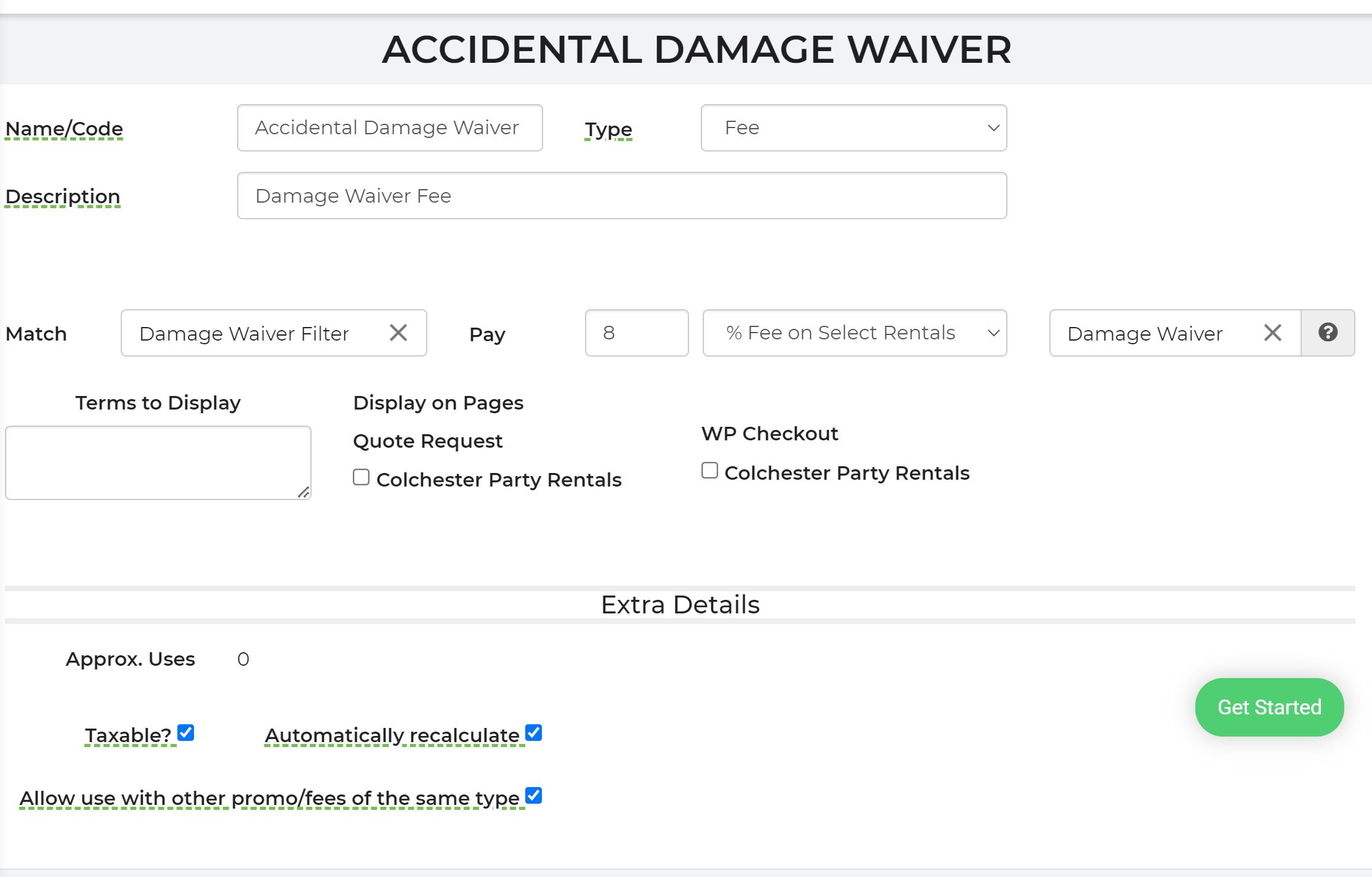Toggle the Taxable checkbox

point(185,733)
